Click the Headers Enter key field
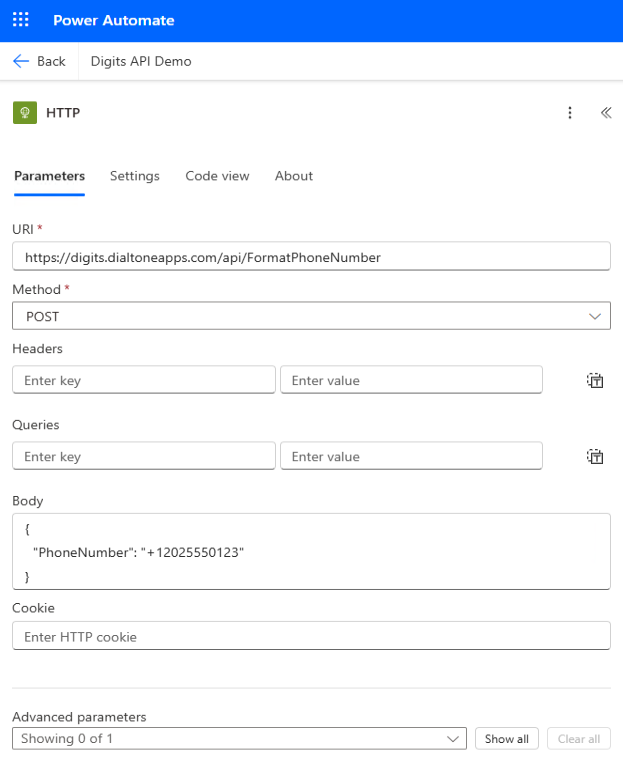623x762 pixels. [144, 380]
